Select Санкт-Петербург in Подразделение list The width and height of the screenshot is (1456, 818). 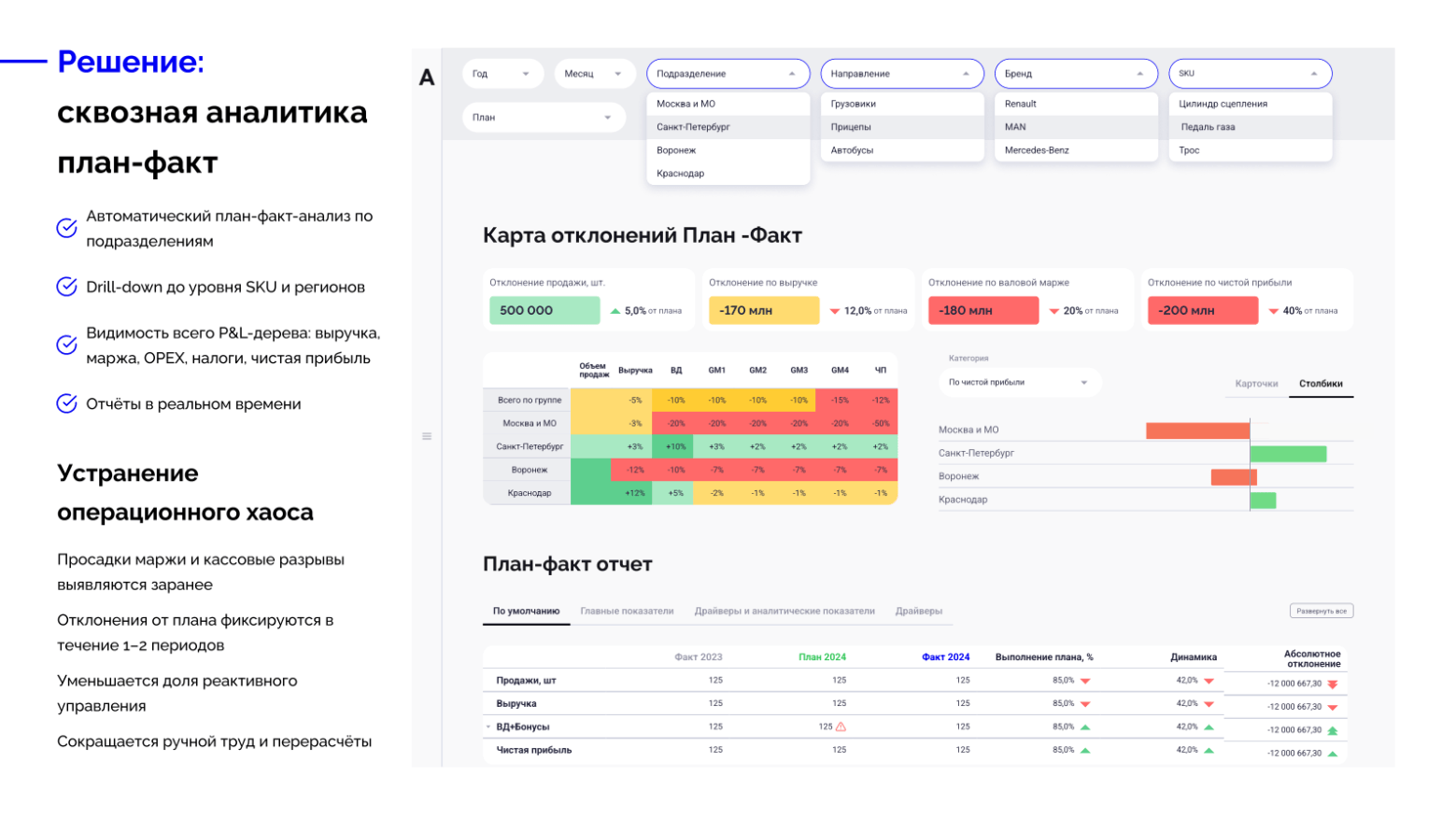point(728,127)
